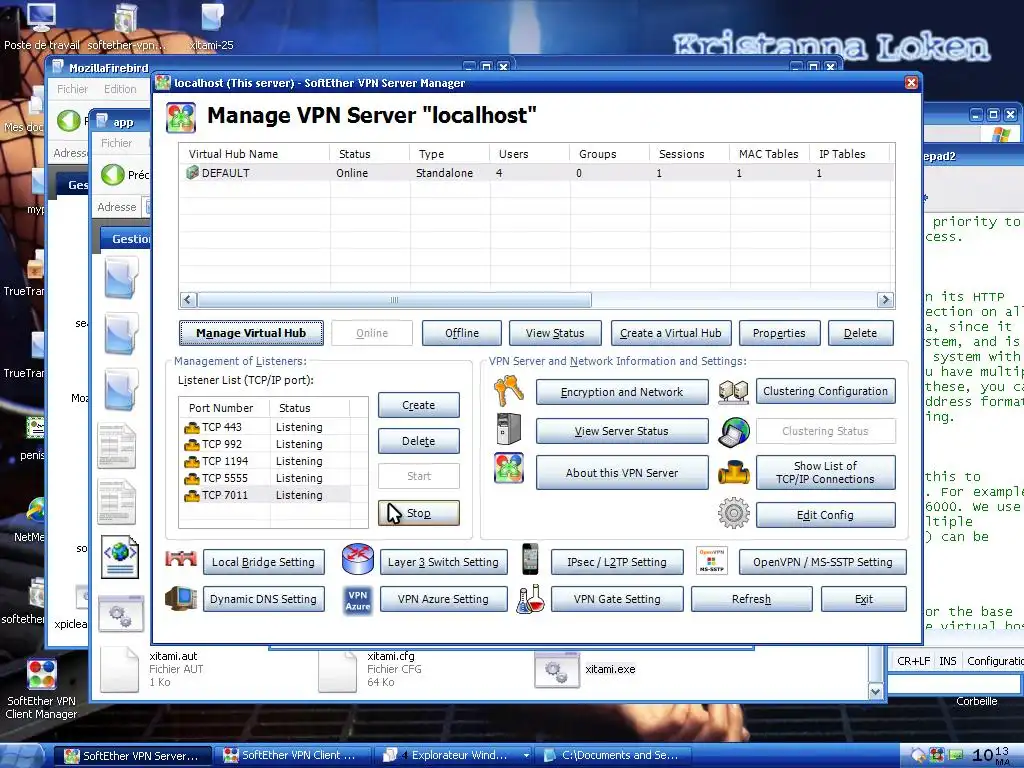Viewport: 1024px width, 768px height.
Task: Click the Sessions column header in hub list
Action: tap(689, 154)
